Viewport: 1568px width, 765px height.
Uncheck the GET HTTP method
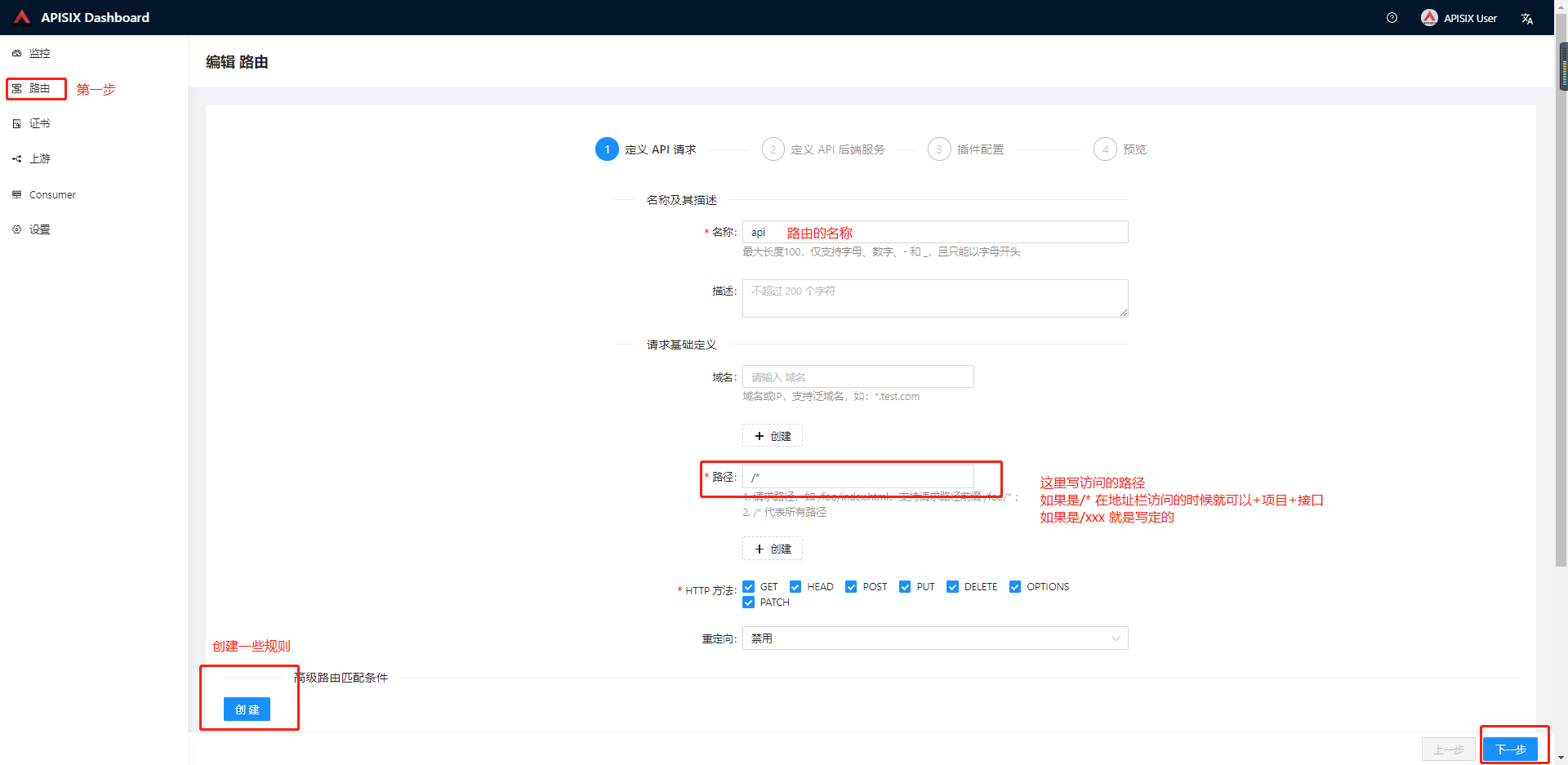(x=748, y=586)
